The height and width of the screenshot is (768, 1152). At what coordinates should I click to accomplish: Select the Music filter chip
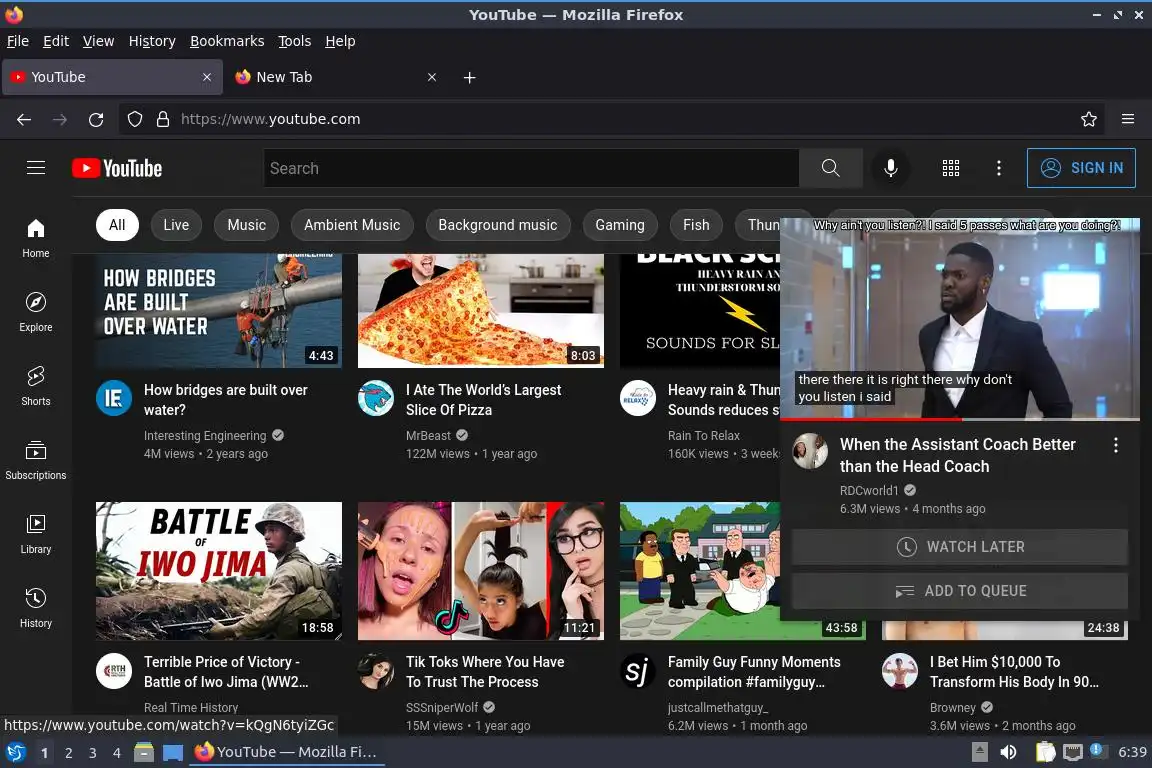click(x=247, y=225)
